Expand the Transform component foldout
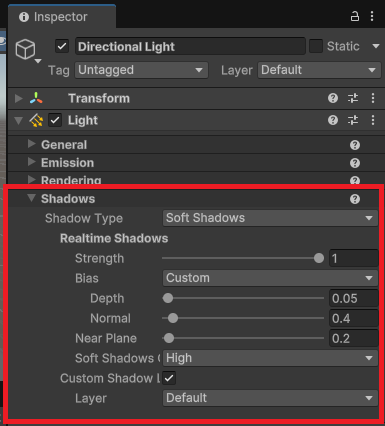 coord(19,98)
